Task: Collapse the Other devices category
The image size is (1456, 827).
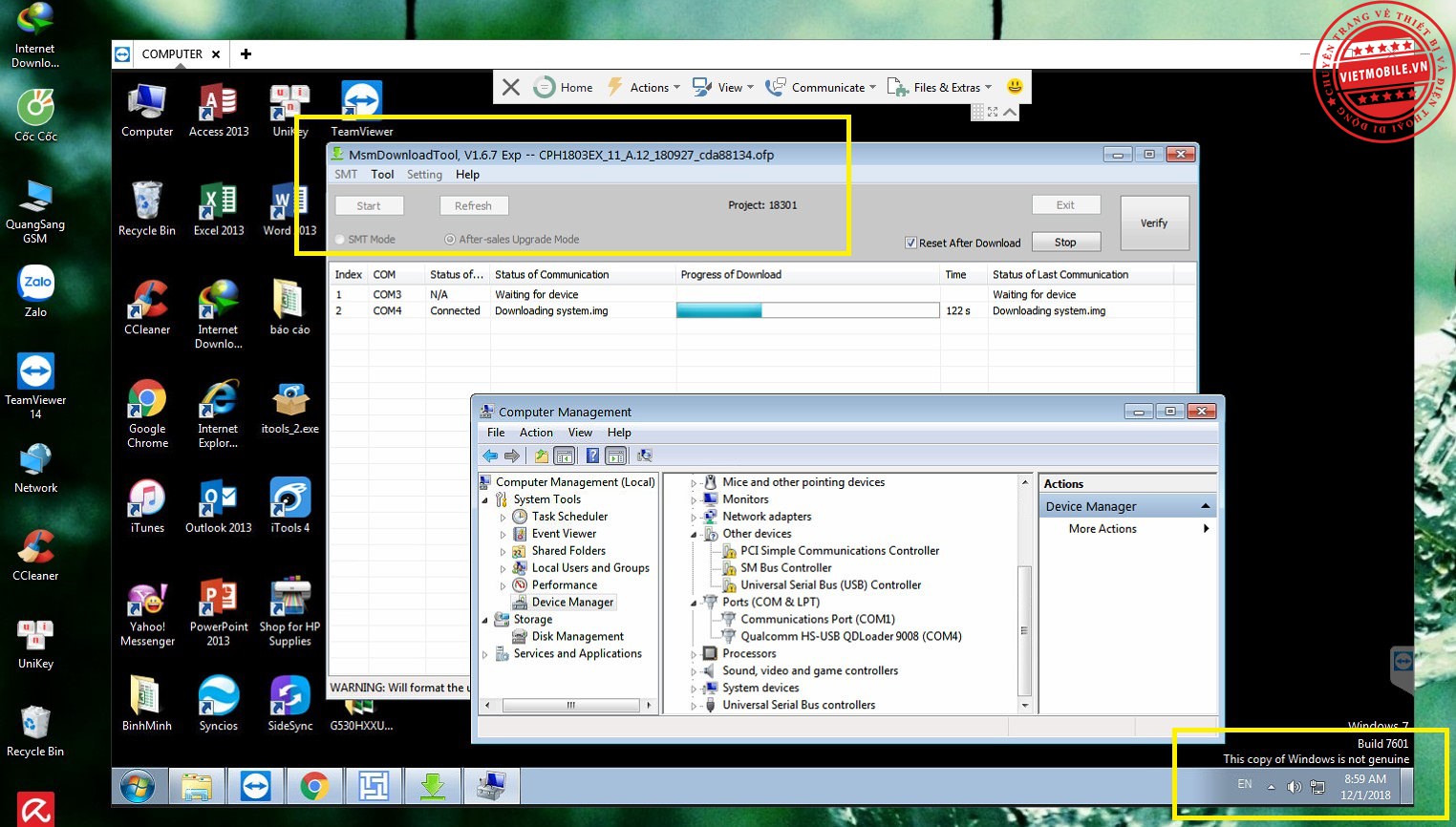Action: (695, 535)
